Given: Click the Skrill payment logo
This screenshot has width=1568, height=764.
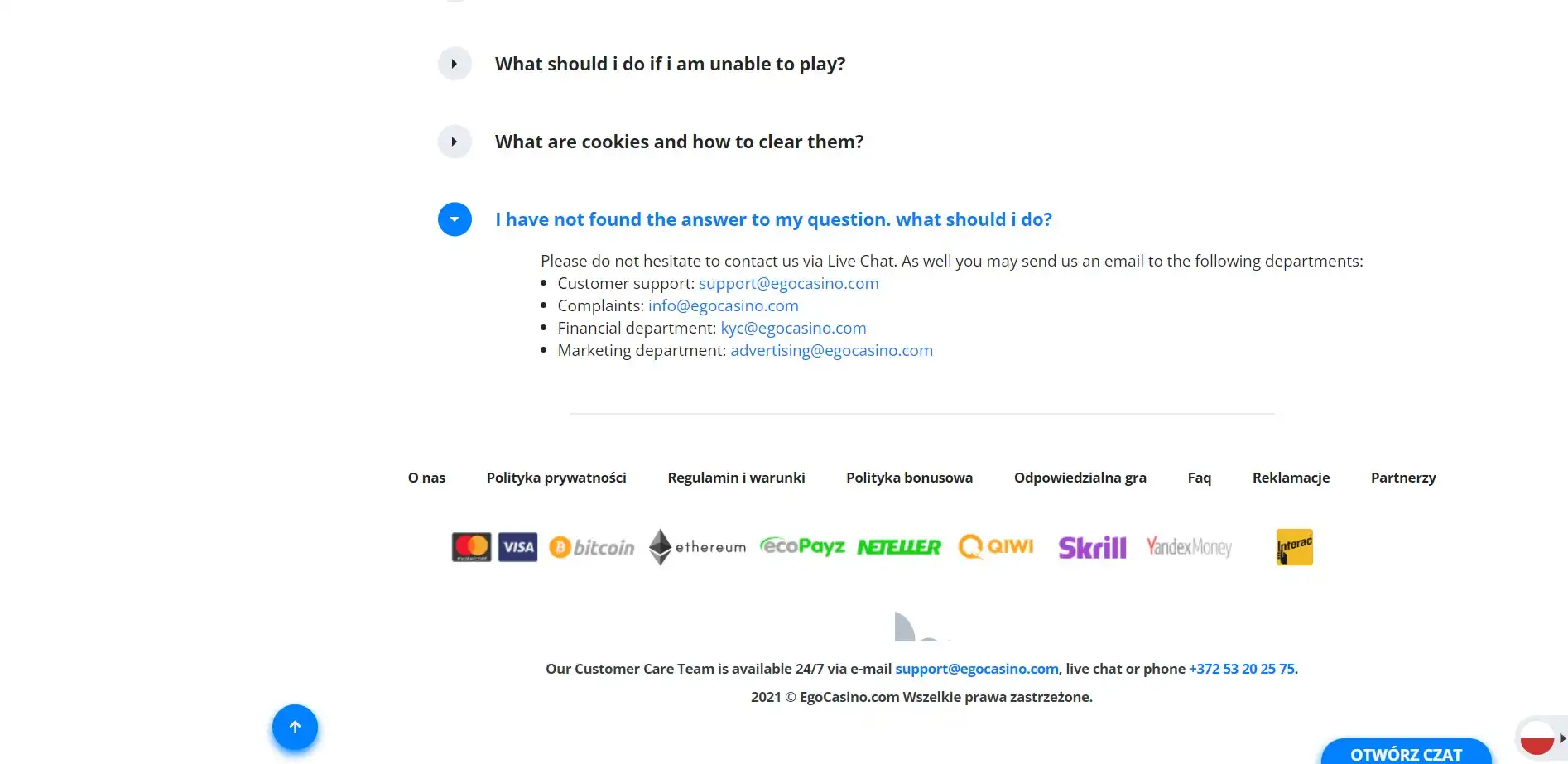Looking at the screenshot, I should click(x=1092, y=547).
